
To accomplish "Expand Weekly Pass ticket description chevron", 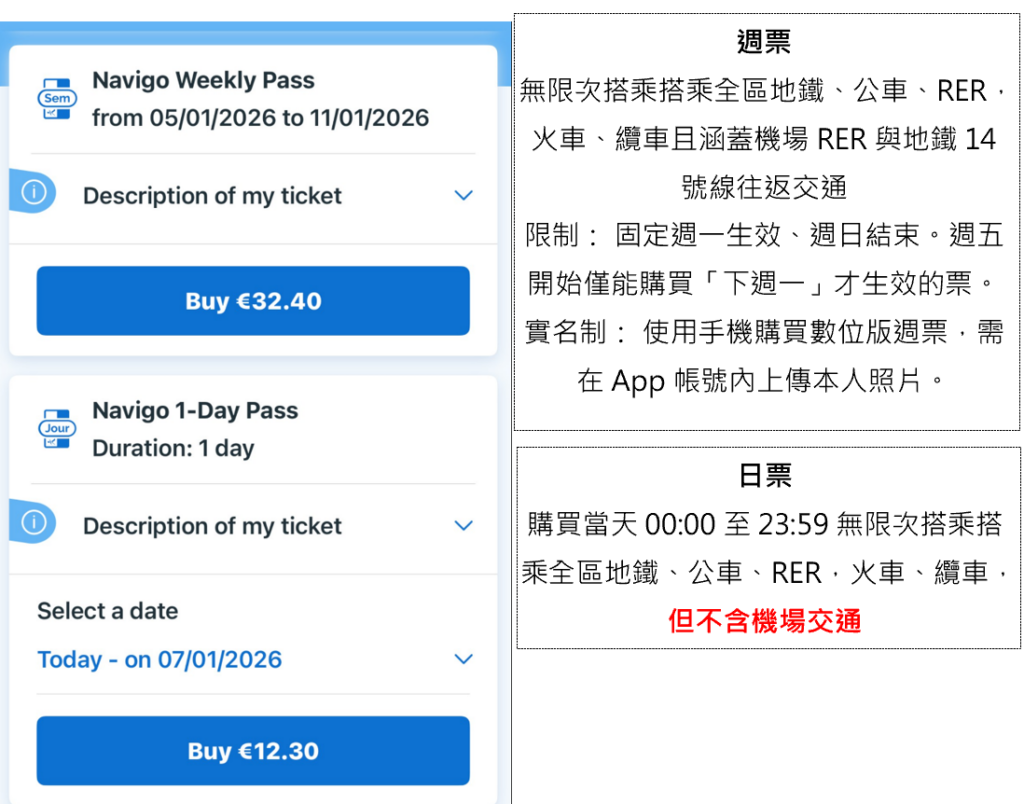I will 463,196.
